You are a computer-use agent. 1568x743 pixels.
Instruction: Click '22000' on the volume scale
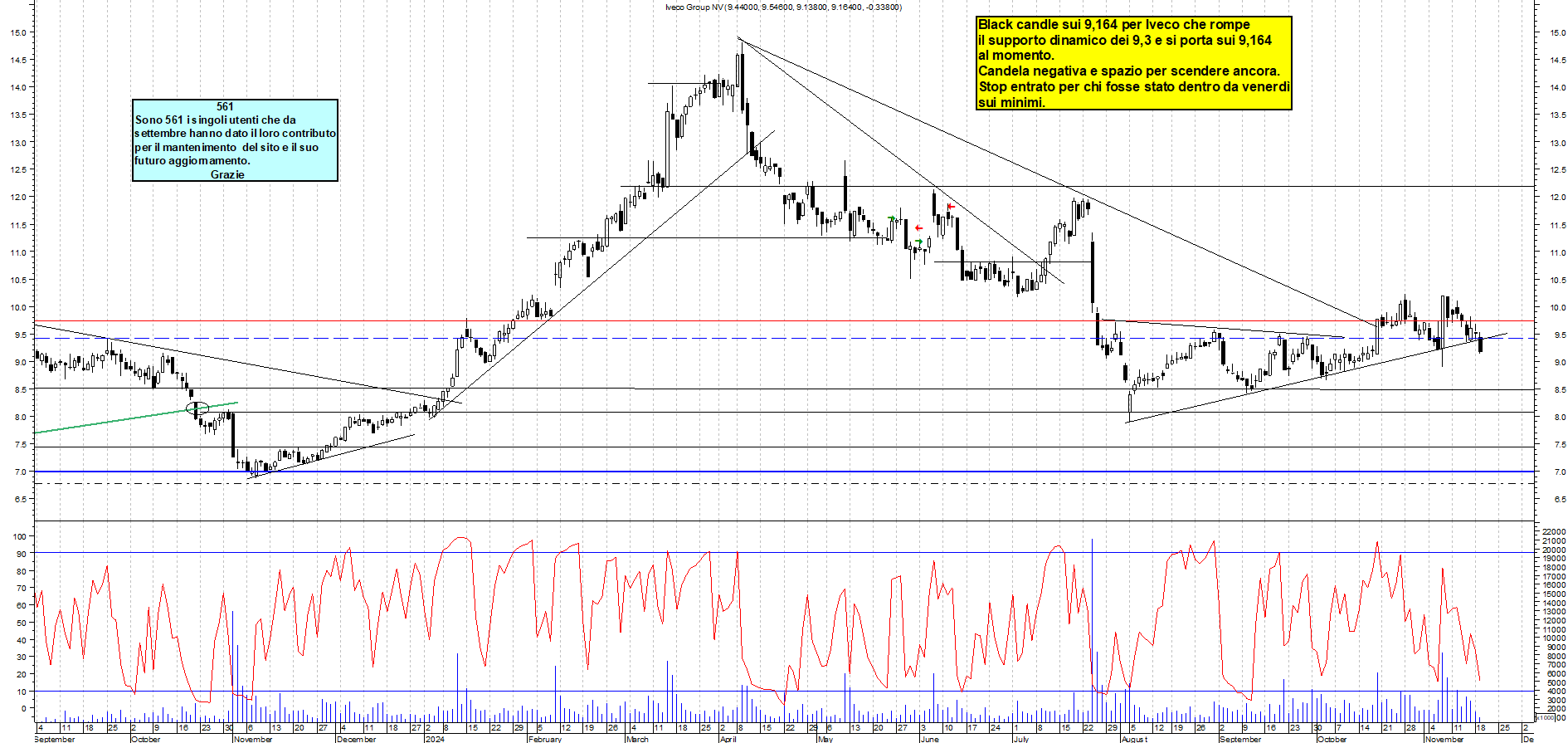point(1553,531)
